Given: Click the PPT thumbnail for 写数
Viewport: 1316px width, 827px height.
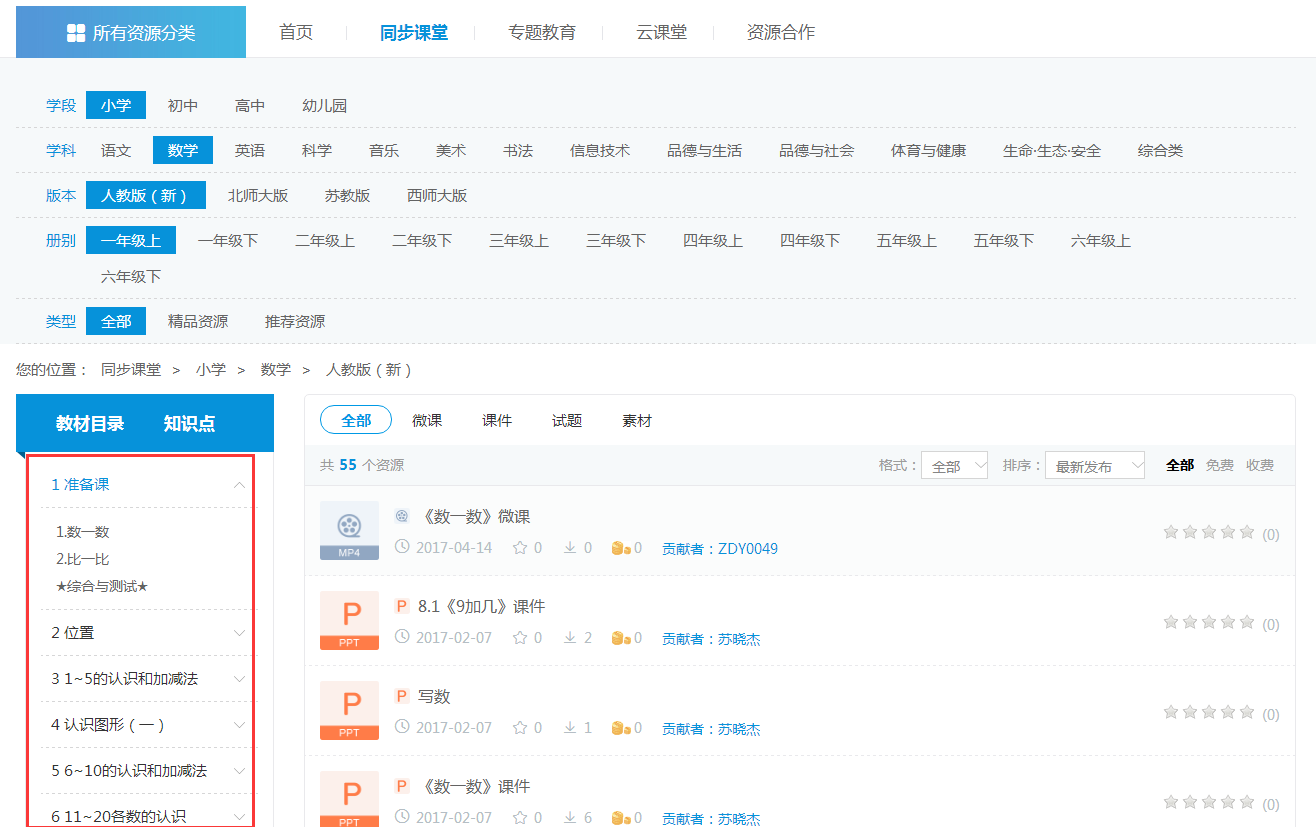Looking at the screenshot, I should [x=349, y=710].
